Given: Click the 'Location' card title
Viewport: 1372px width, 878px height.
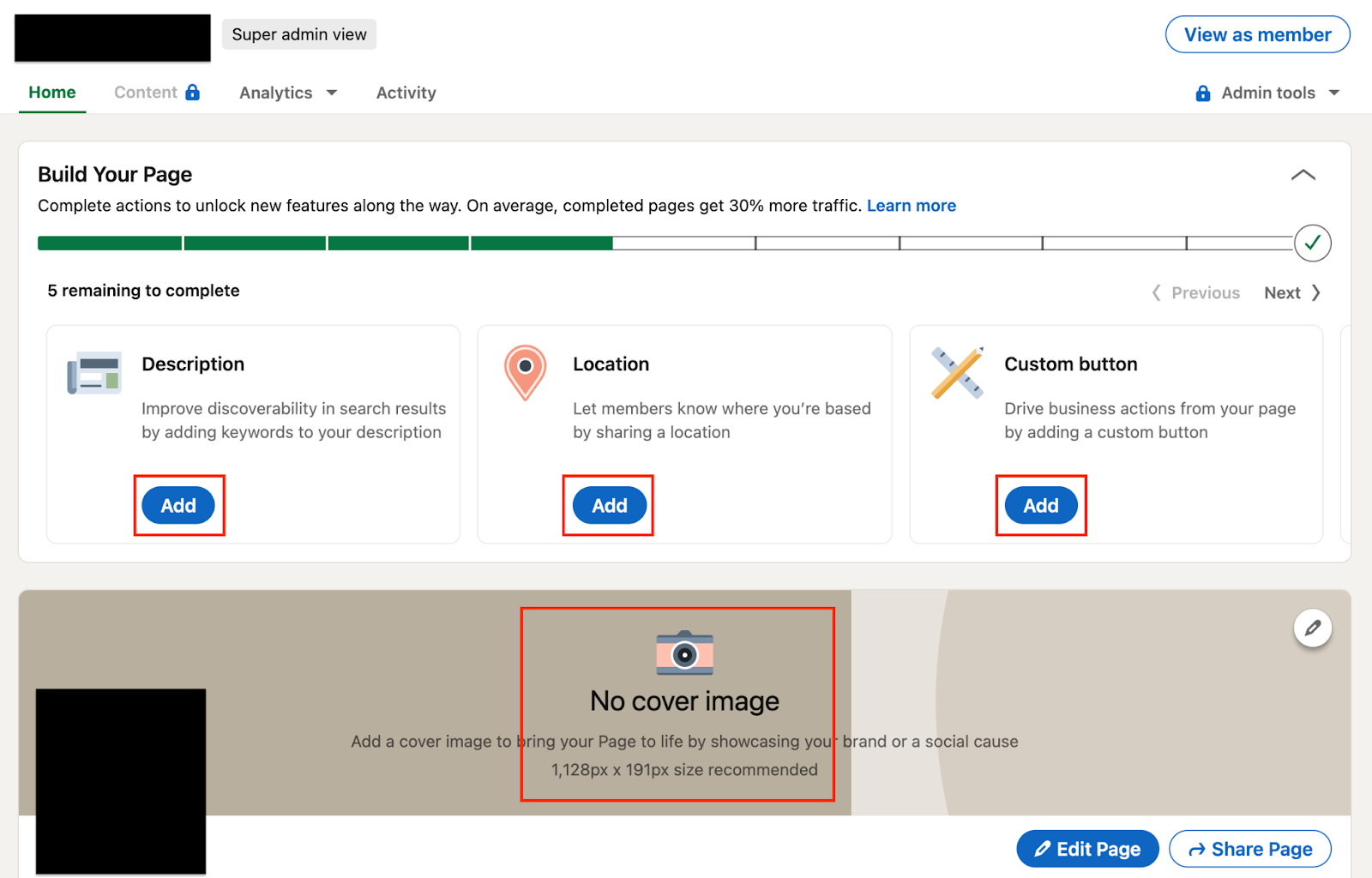Looking at the screenshot, I should (x=611, y=364).
